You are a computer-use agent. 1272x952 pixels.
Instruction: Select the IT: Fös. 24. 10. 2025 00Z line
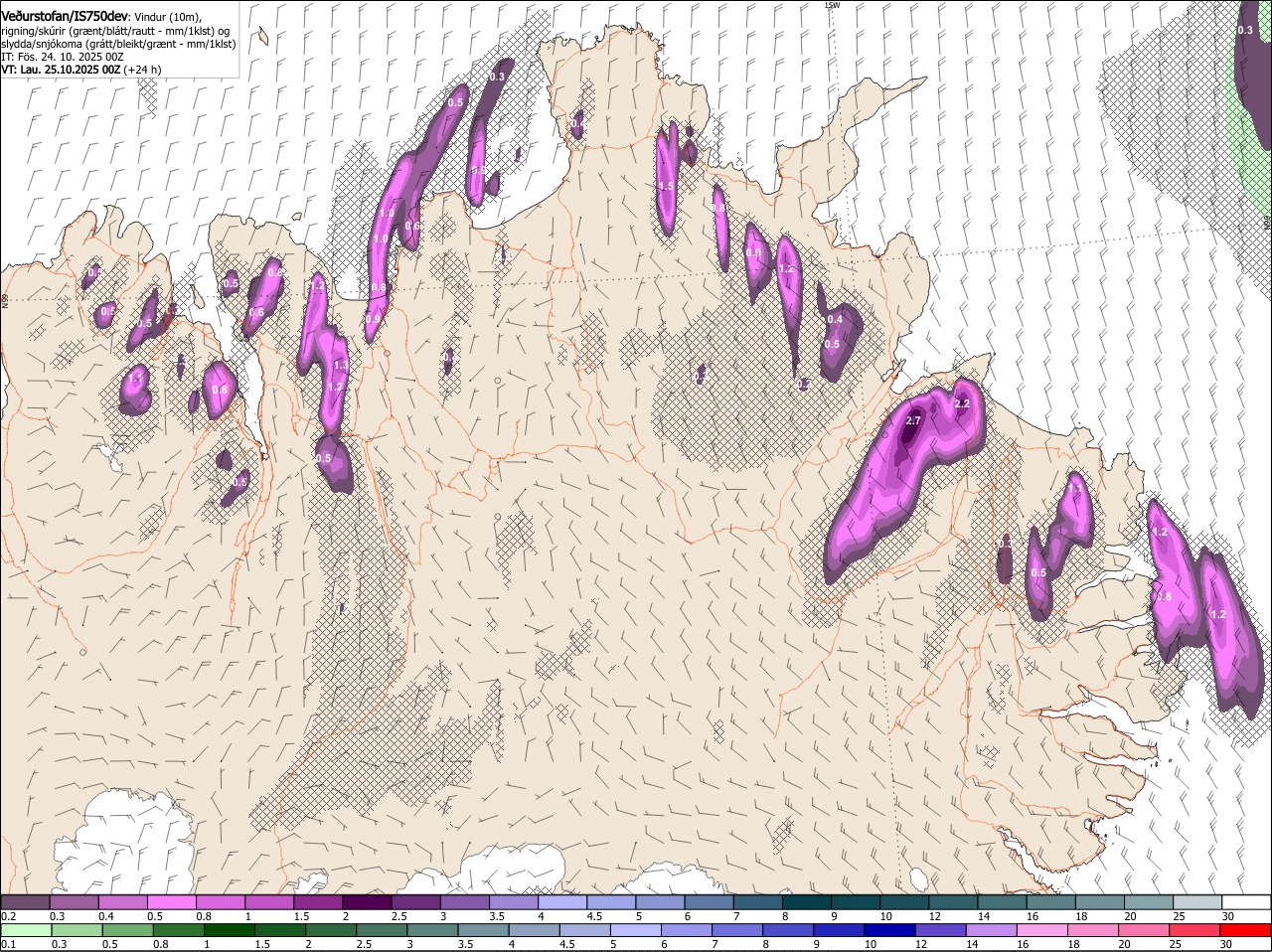coord(63,57)
